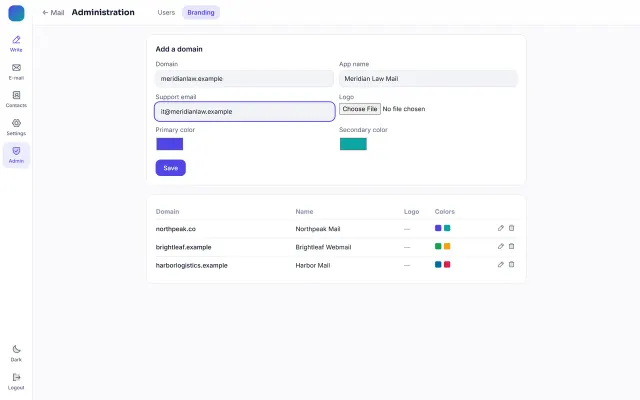The width and height of the screenshot is (640, 400).
Task: Edit the brightleaf.example row
Action: (x=501, y=246)
